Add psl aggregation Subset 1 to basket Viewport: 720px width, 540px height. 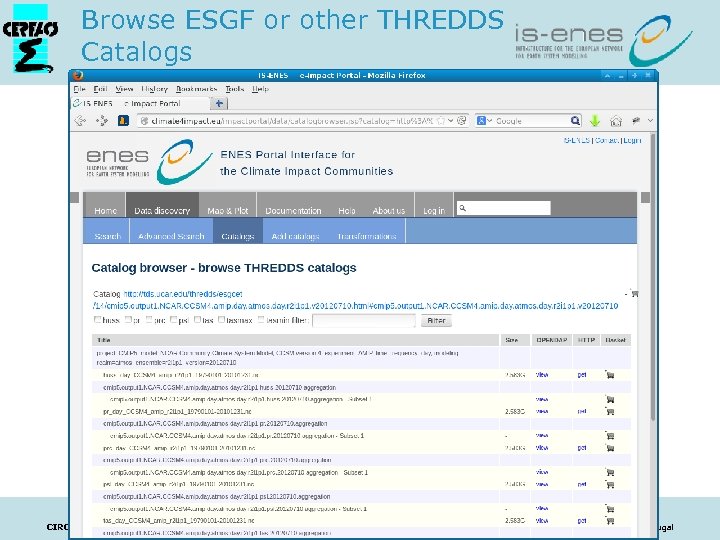(x=610, y=509)
